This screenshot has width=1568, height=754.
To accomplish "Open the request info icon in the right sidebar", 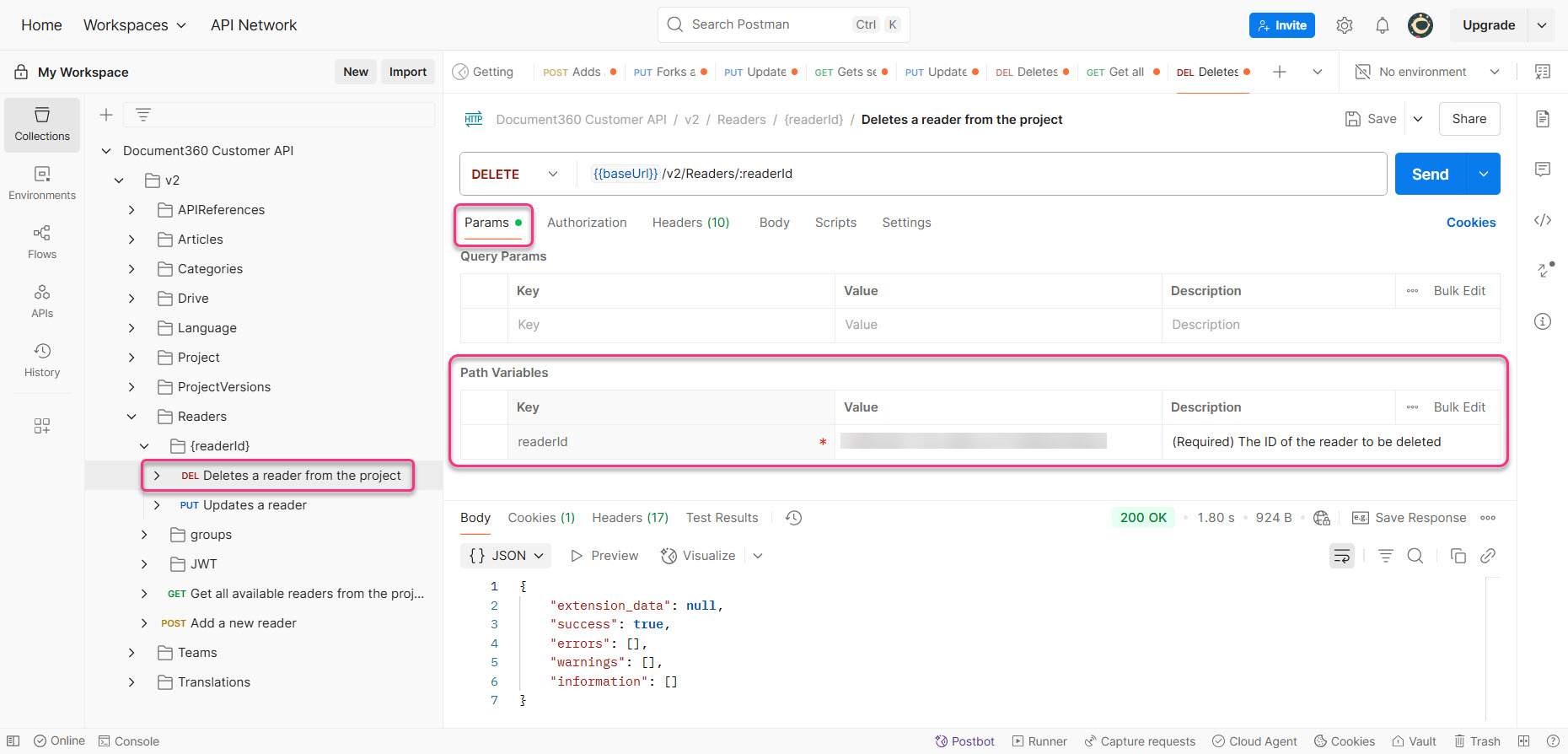I will tap(1543, 321).
